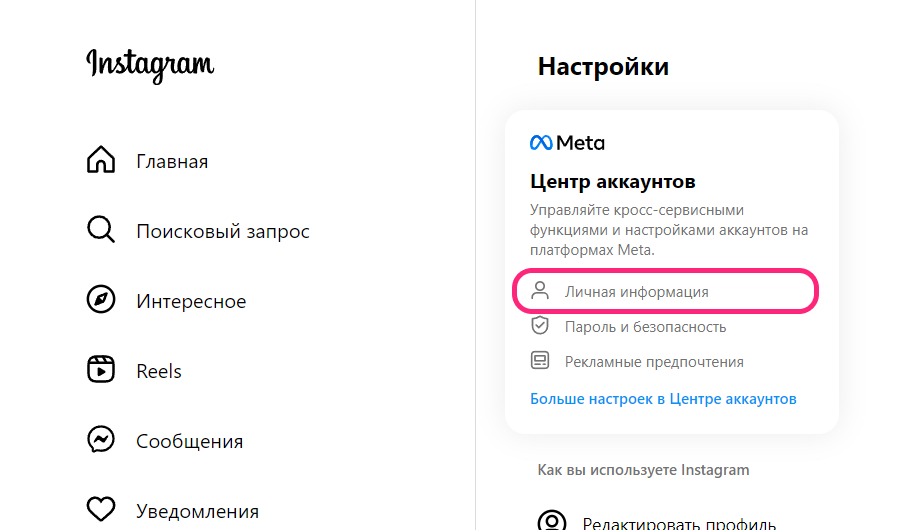This screenshot has height=530, width=920.
Task: Click the person icon for Личная информация
Action: (x=540, y=291)
